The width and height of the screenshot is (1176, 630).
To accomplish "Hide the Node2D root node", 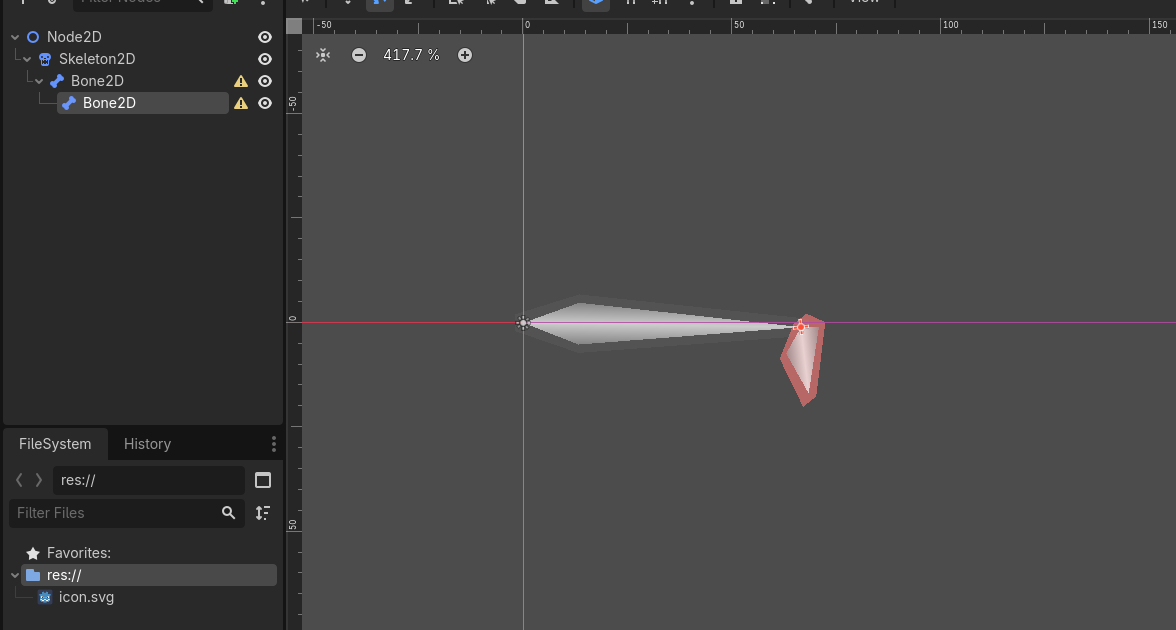I will [x=265, y=37].
